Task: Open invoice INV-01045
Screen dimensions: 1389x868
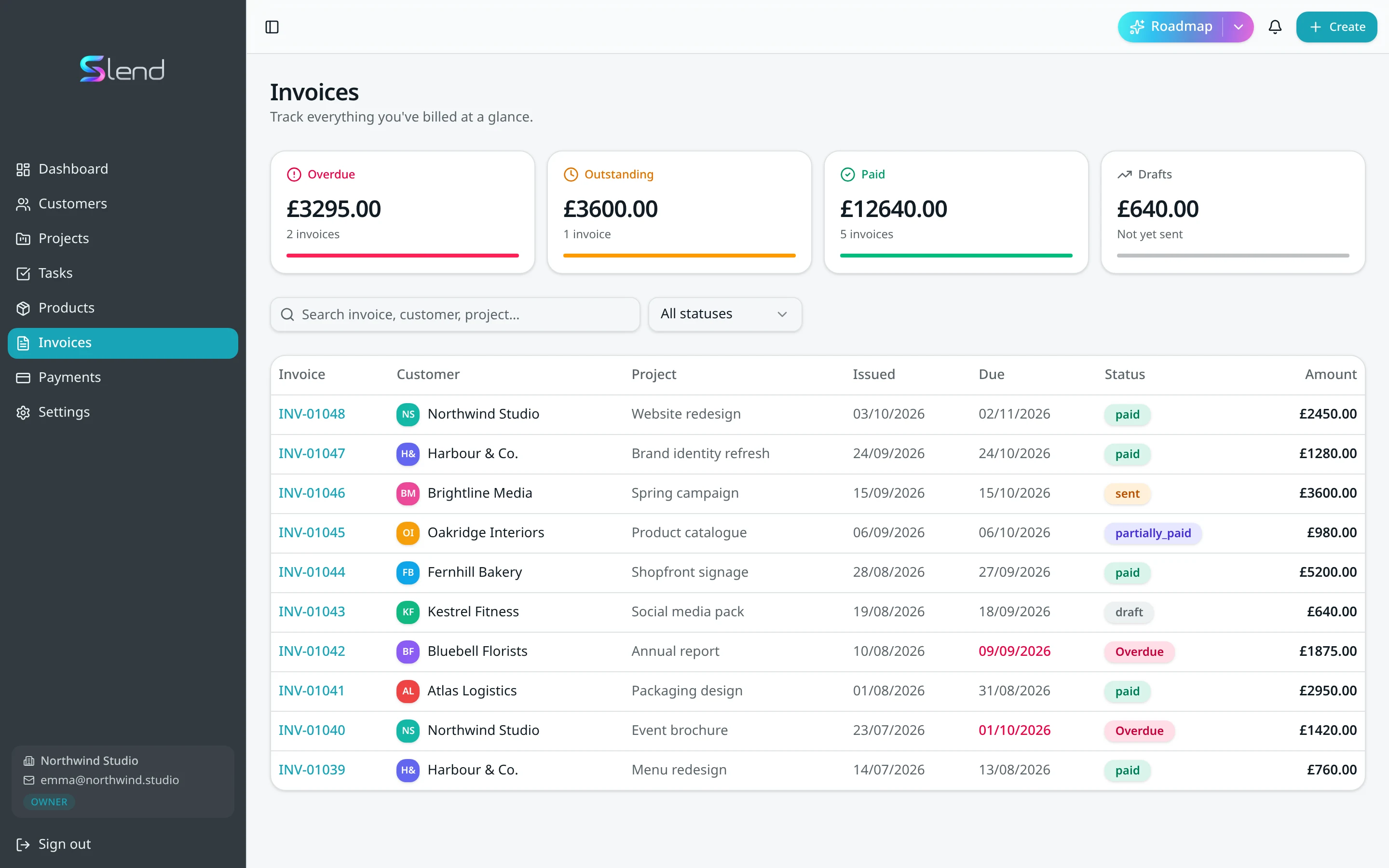Action: pos(312,533)
